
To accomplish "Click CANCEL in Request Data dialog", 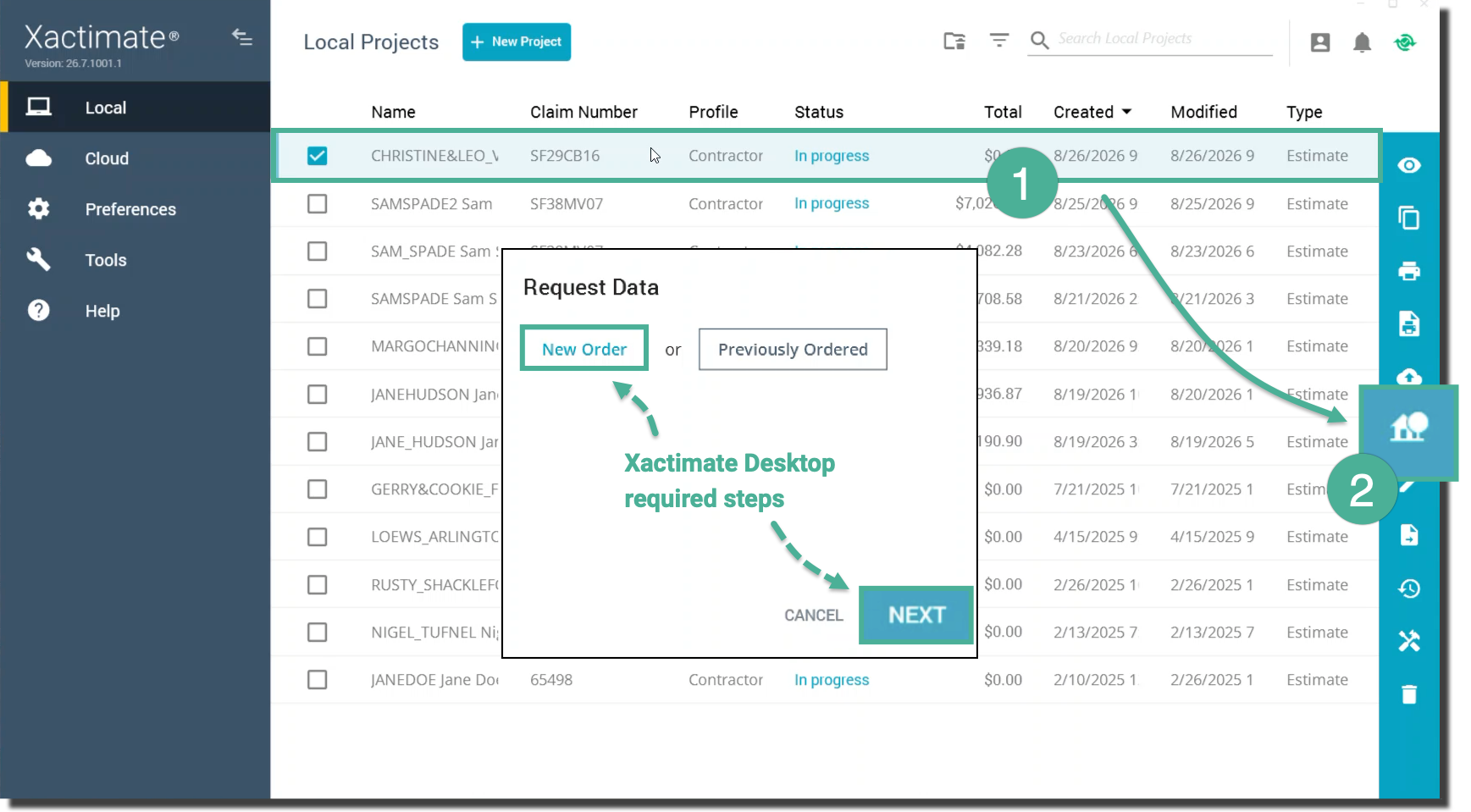I will point(813,616).
